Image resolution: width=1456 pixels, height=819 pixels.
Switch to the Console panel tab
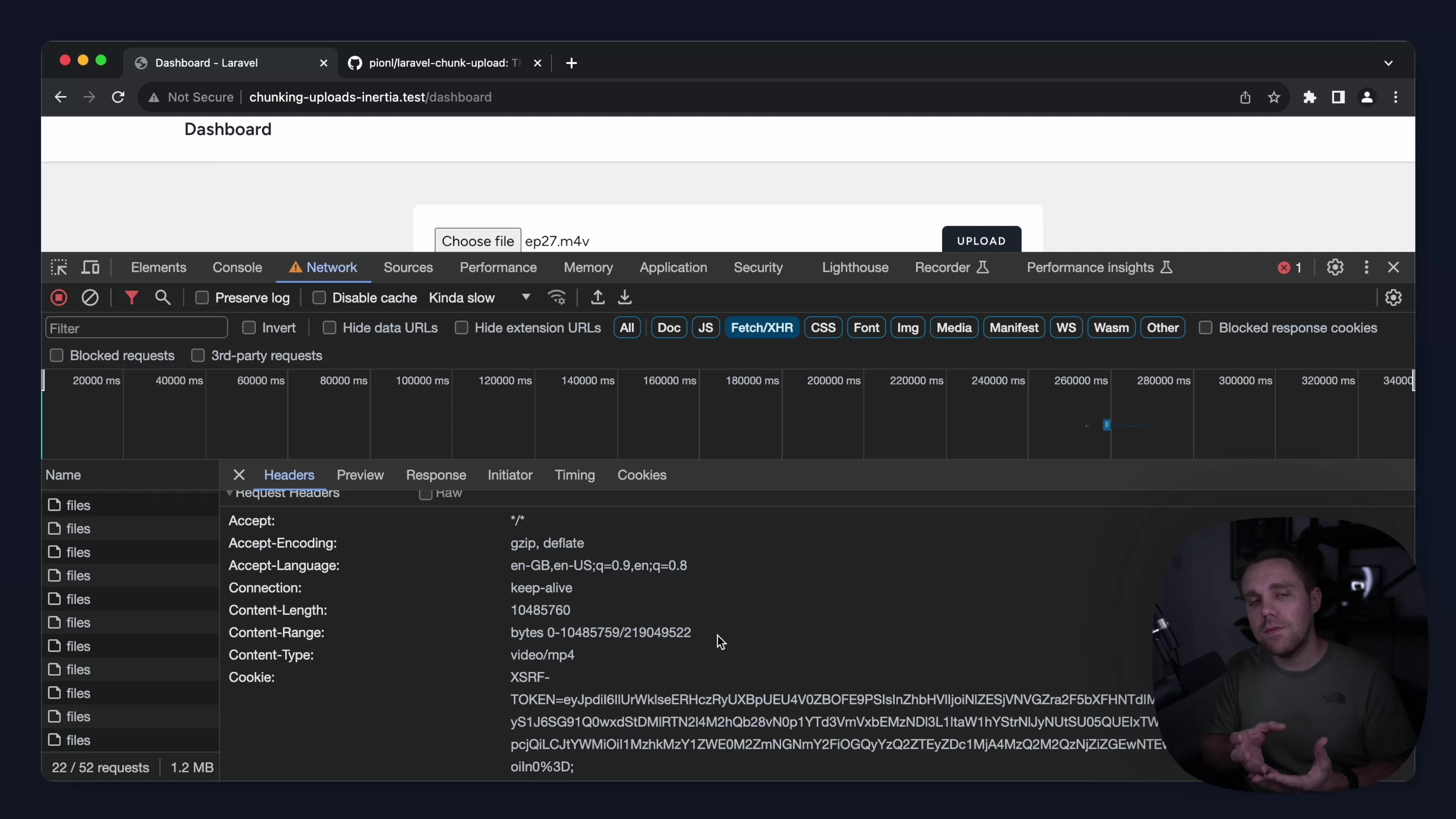click(x=237, y=267)
